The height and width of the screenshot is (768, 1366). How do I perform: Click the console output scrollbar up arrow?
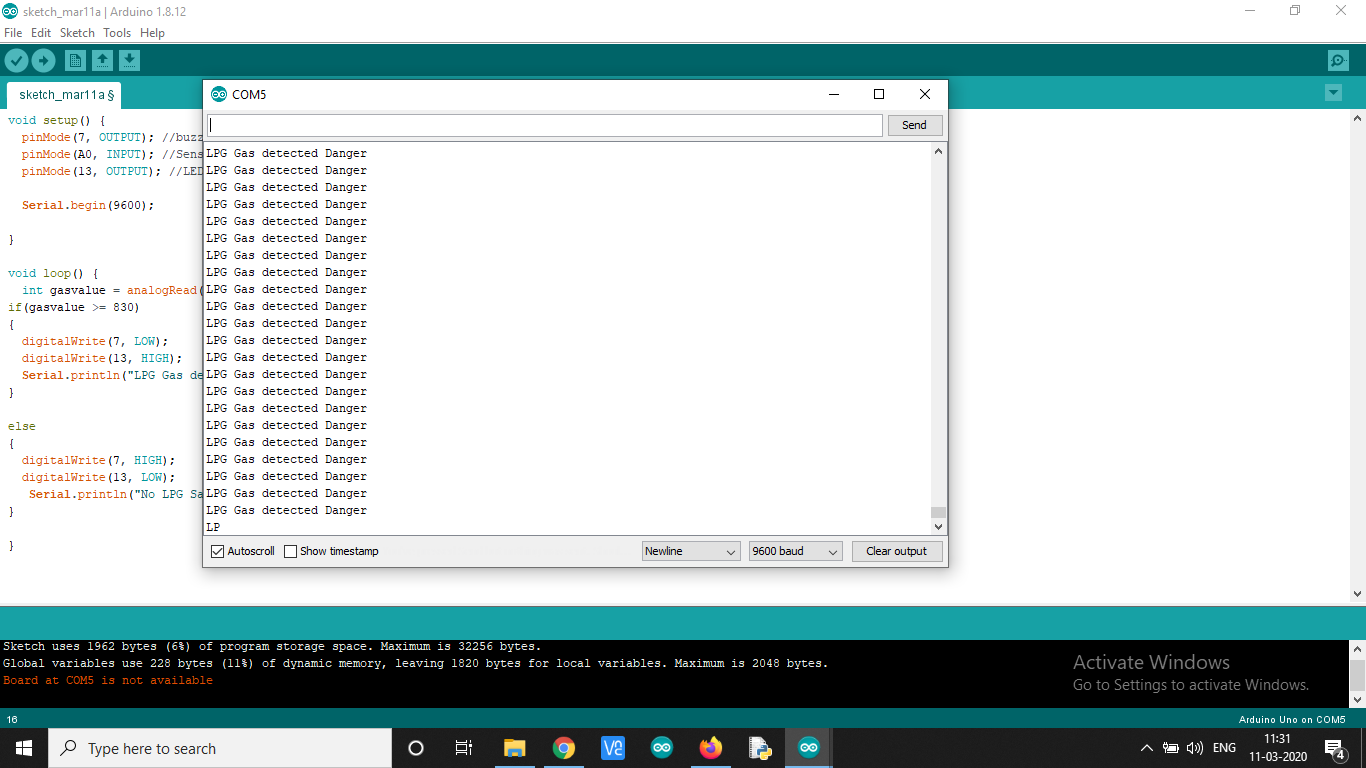pyautogui.click(x=1357, y=649)
